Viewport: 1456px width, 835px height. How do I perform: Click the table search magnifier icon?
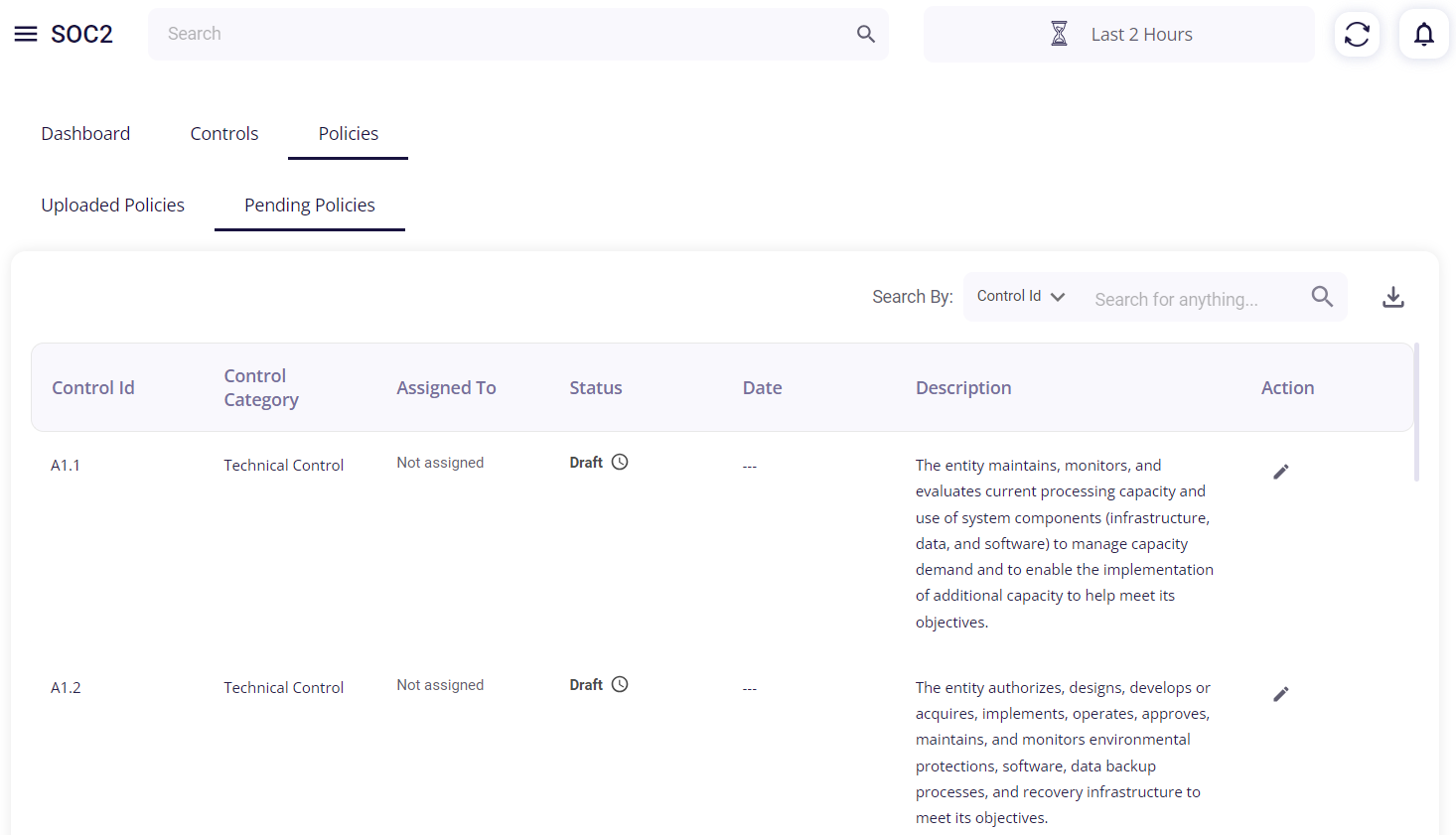(1322, 296)
